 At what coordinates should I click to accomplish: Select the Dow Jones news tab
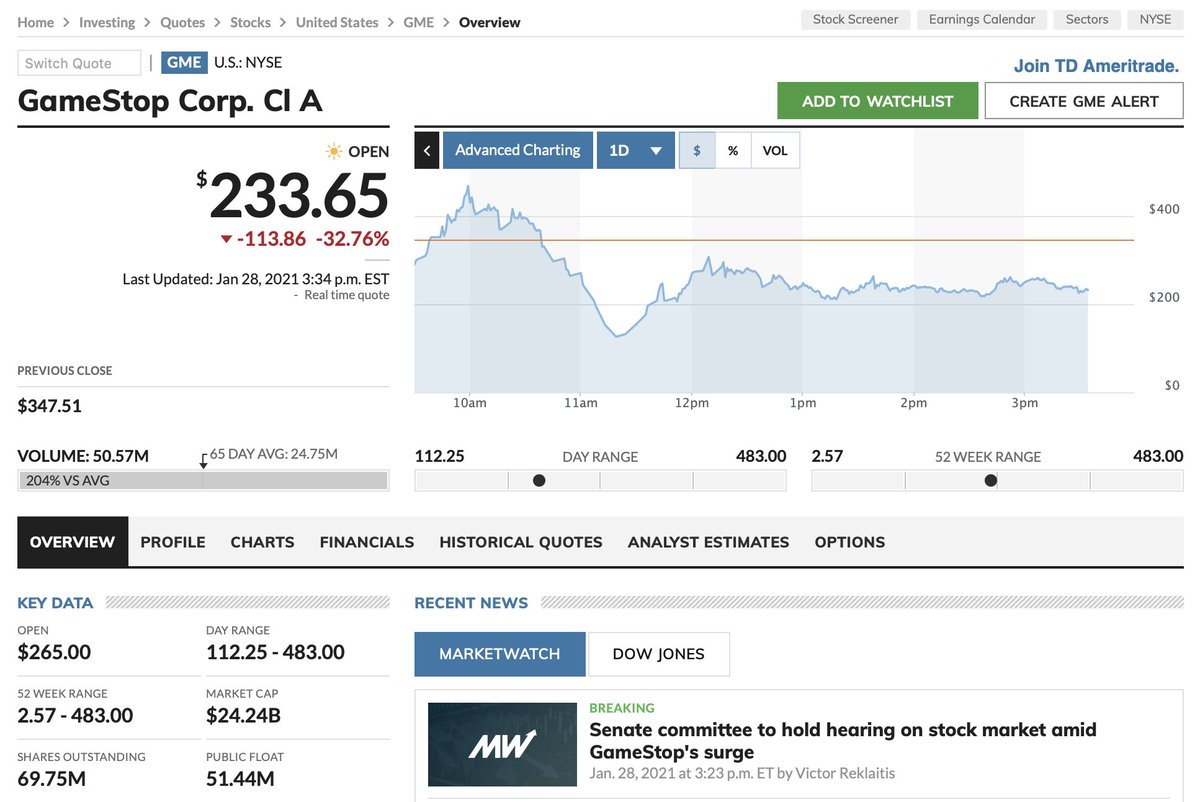[x=658, y=654]
